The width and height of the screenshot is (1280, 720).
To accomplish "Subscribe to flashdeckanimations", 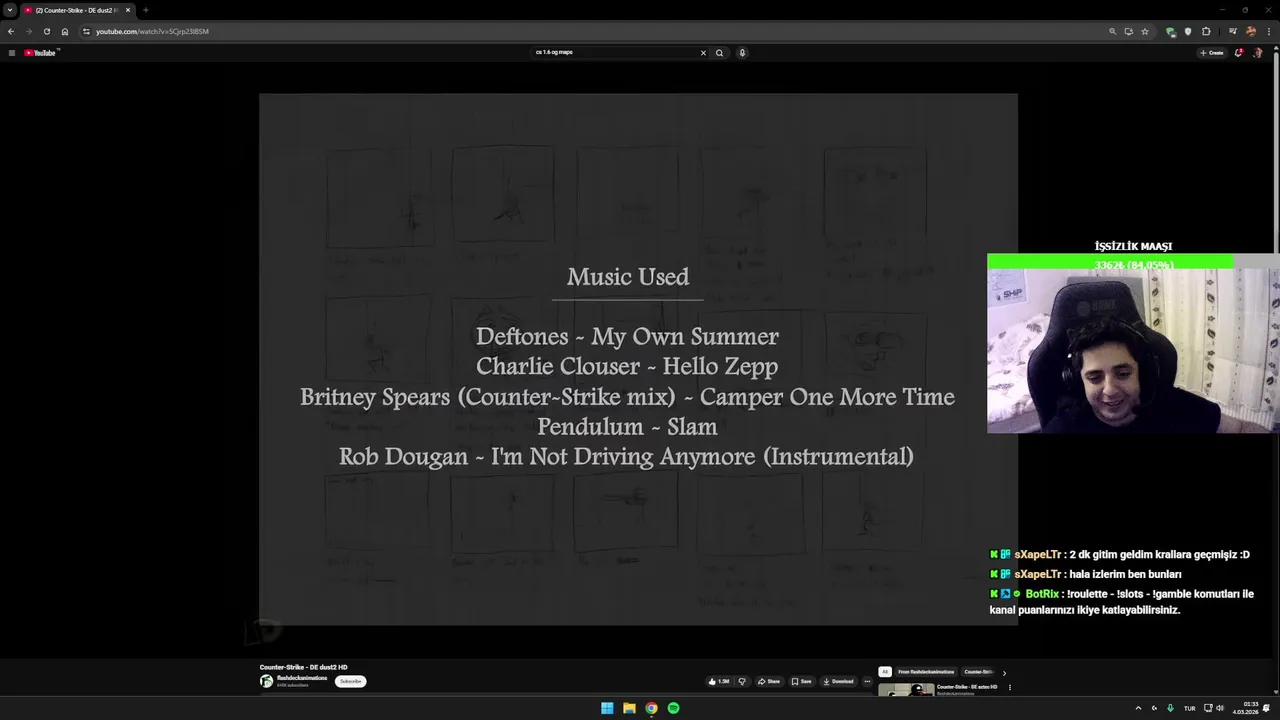I will (350, 681).
